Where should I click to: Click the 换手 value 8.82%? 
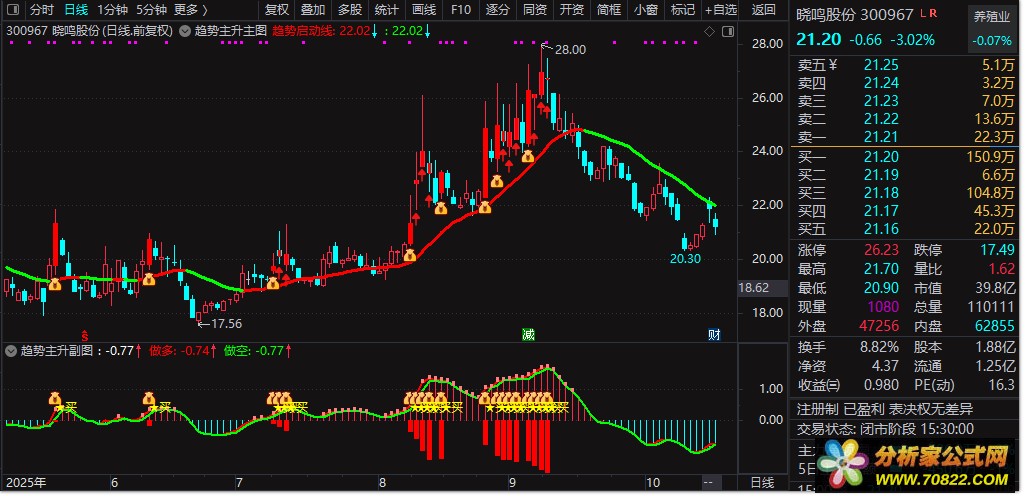tap(879, 346)
